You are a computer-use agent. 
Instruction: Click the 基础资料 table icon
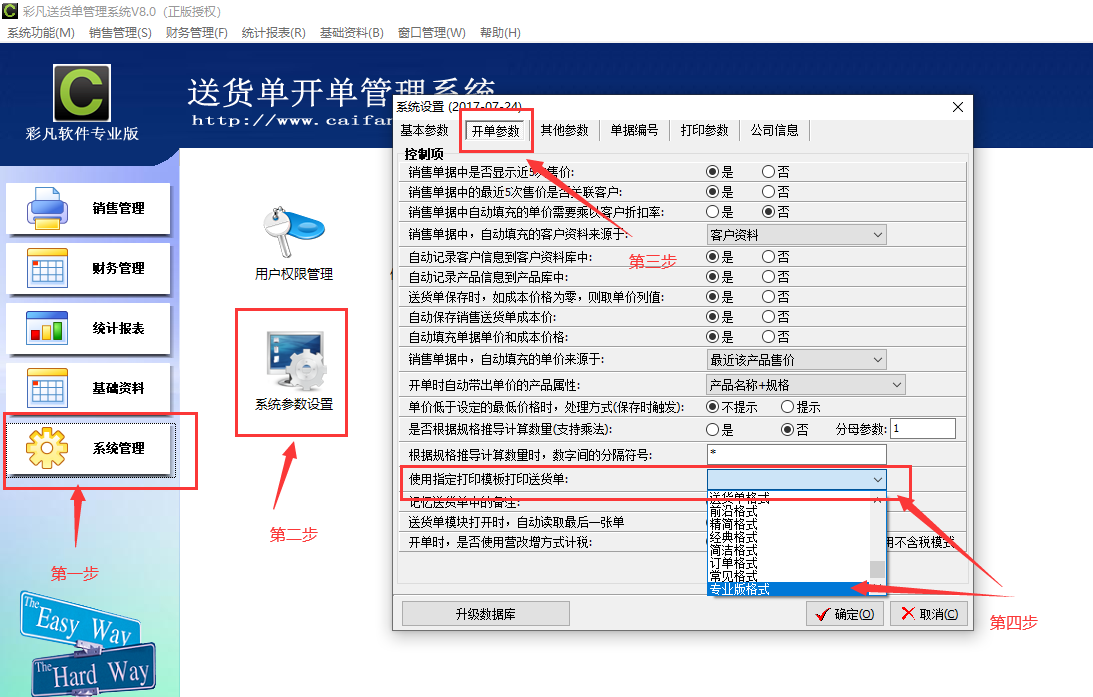[x=47, y=388]
